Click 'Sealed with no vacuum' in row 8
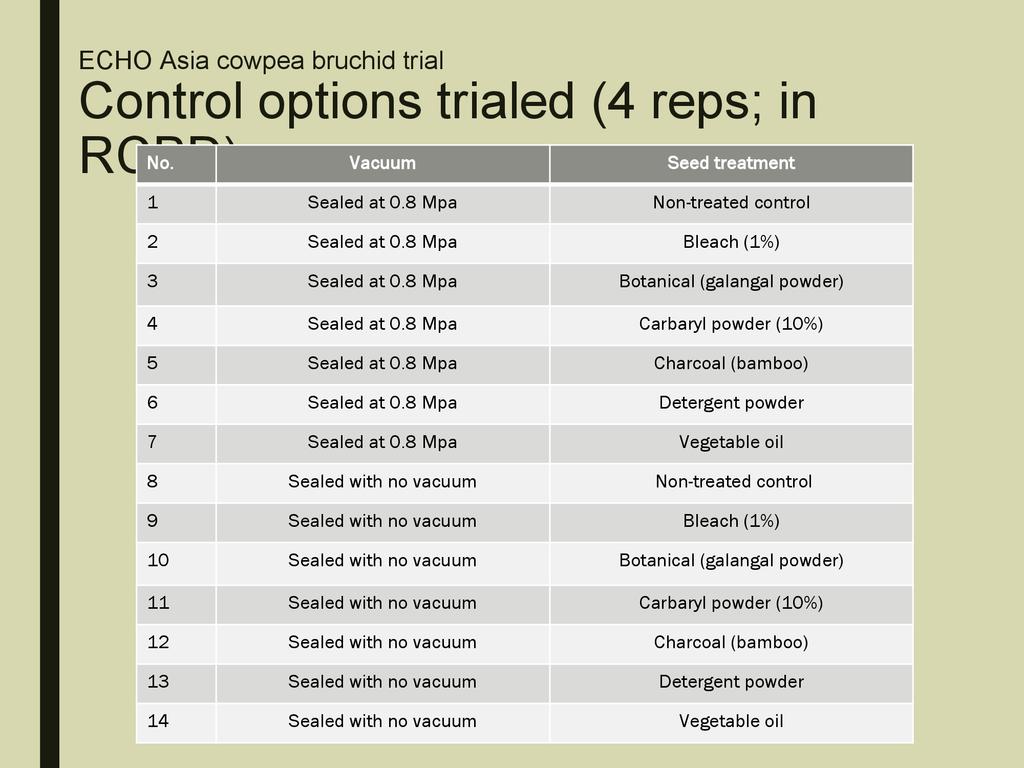Screen dimensions: 1024x768 coord(382,482)
